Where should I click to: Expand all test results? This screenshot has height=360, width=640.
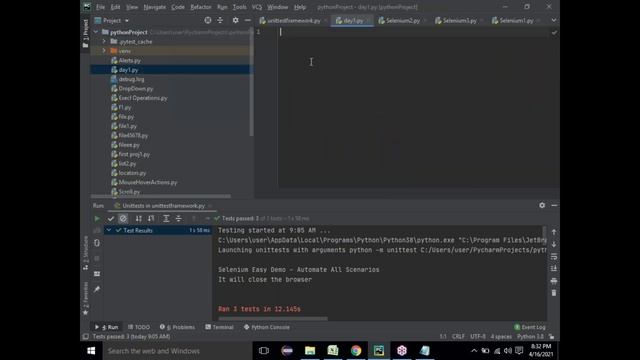point(166,219)
